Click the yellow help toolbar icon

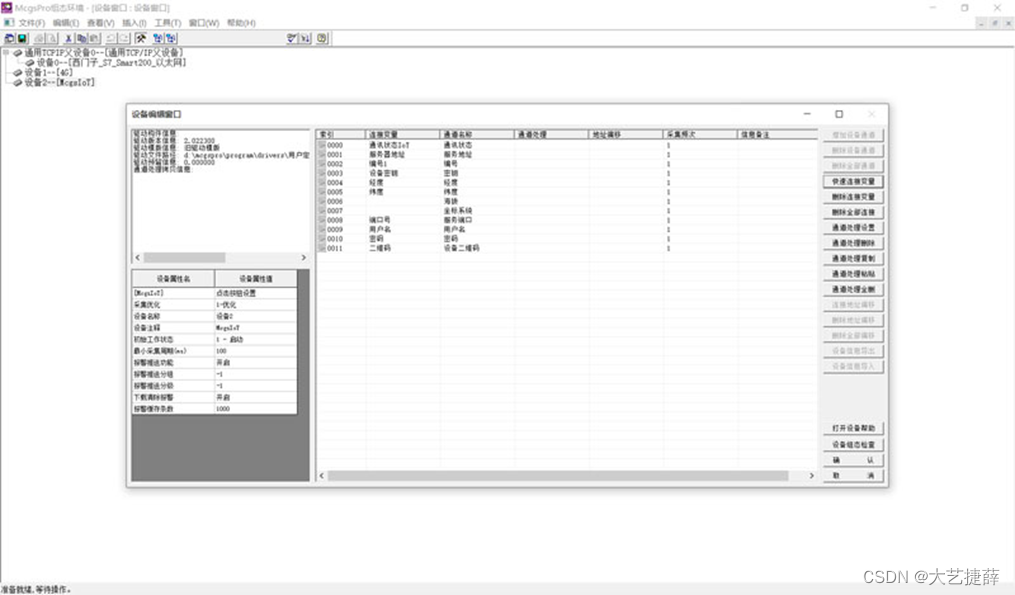tap(322, 39)
